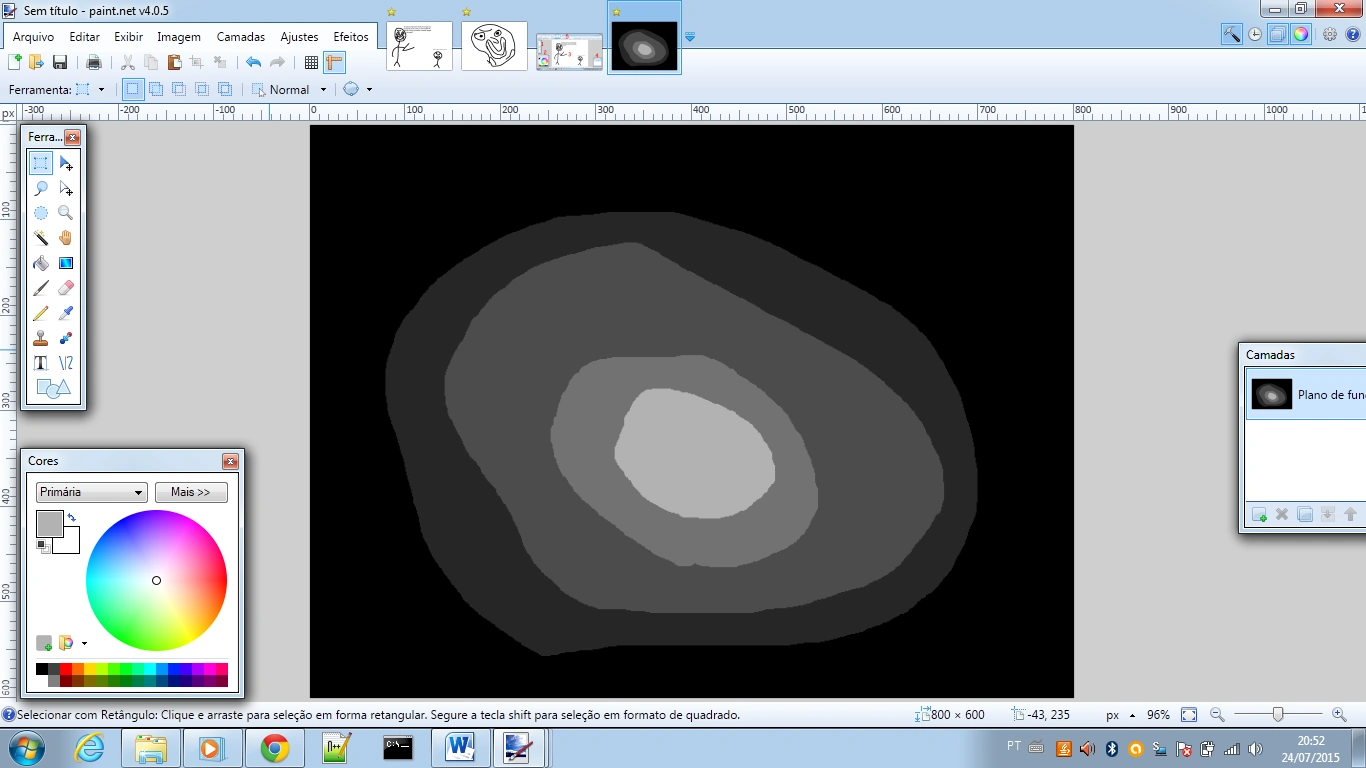This screenshot has width=1366, height=768.
Task: Click the primary gray color swatch
Action: pos(49,523)
